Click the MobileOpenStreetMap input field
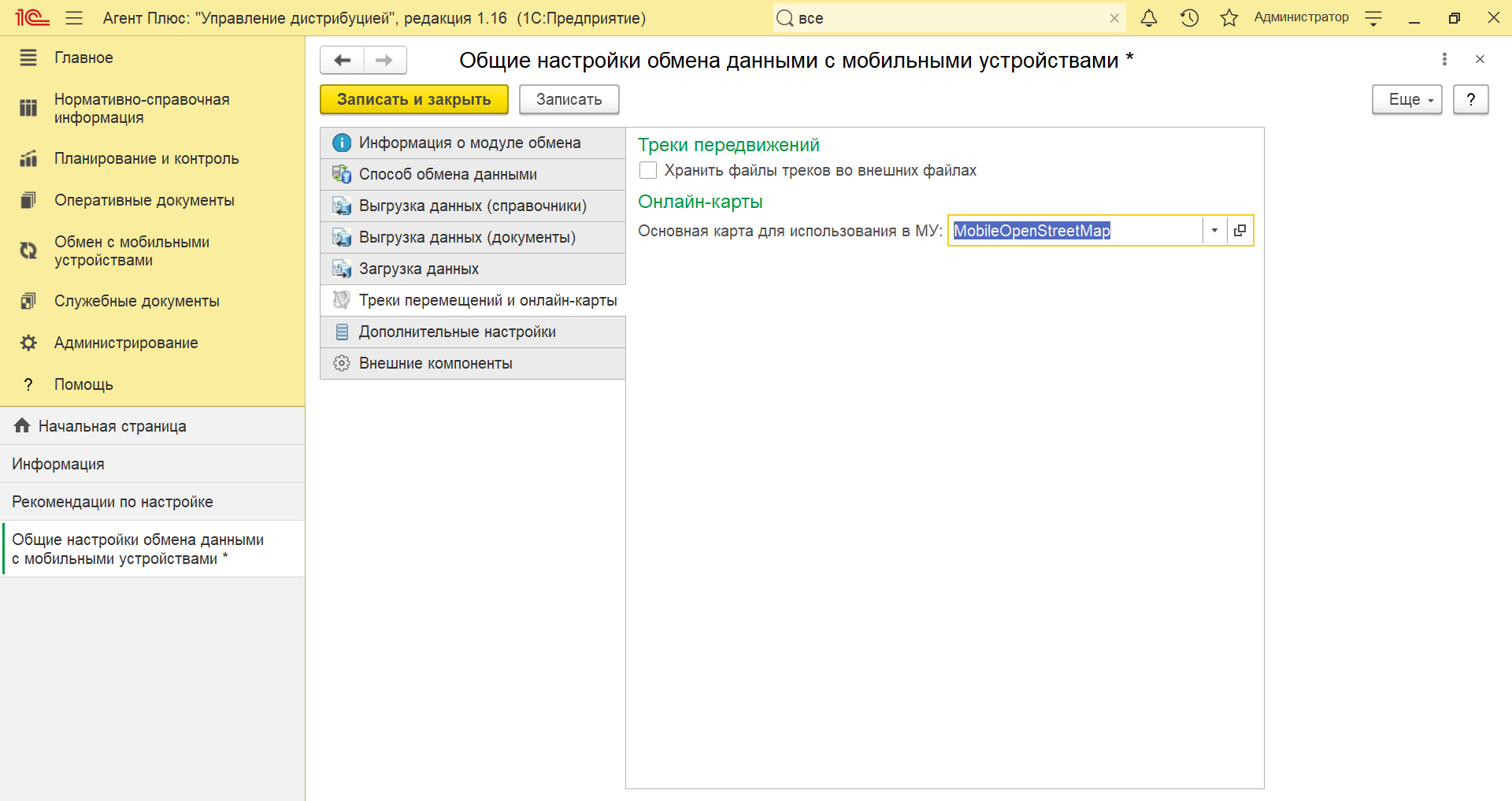 pyautogui.click(x=1074, y=231)
